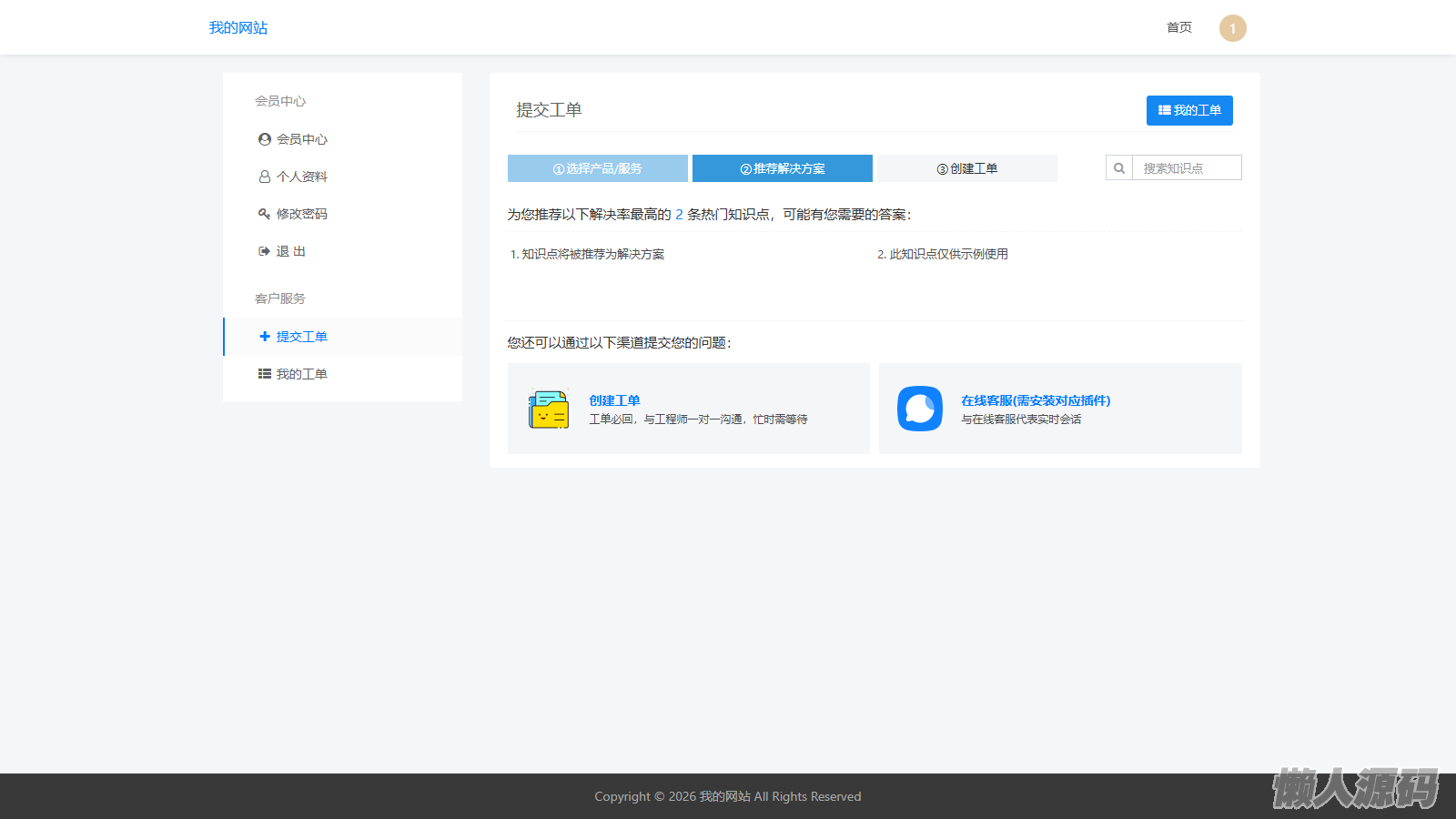The height and width of the screenshot is (819, 1456).
Task: Click the yellow folder 创建工单 icon
Action: pyautogui.click(x=549, y=409)
